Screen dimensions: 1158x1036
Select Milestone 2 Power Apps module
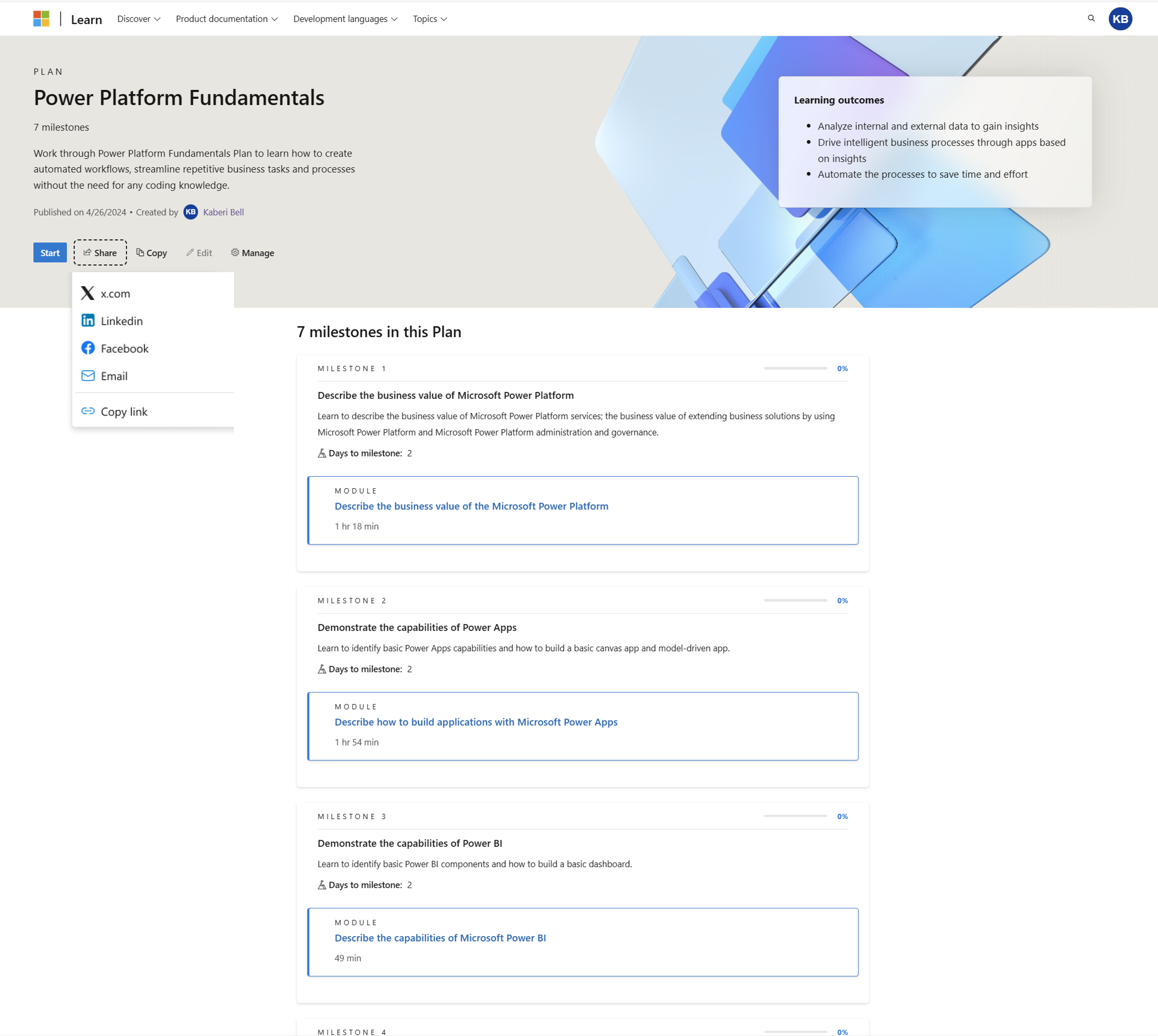coord(476,721)
